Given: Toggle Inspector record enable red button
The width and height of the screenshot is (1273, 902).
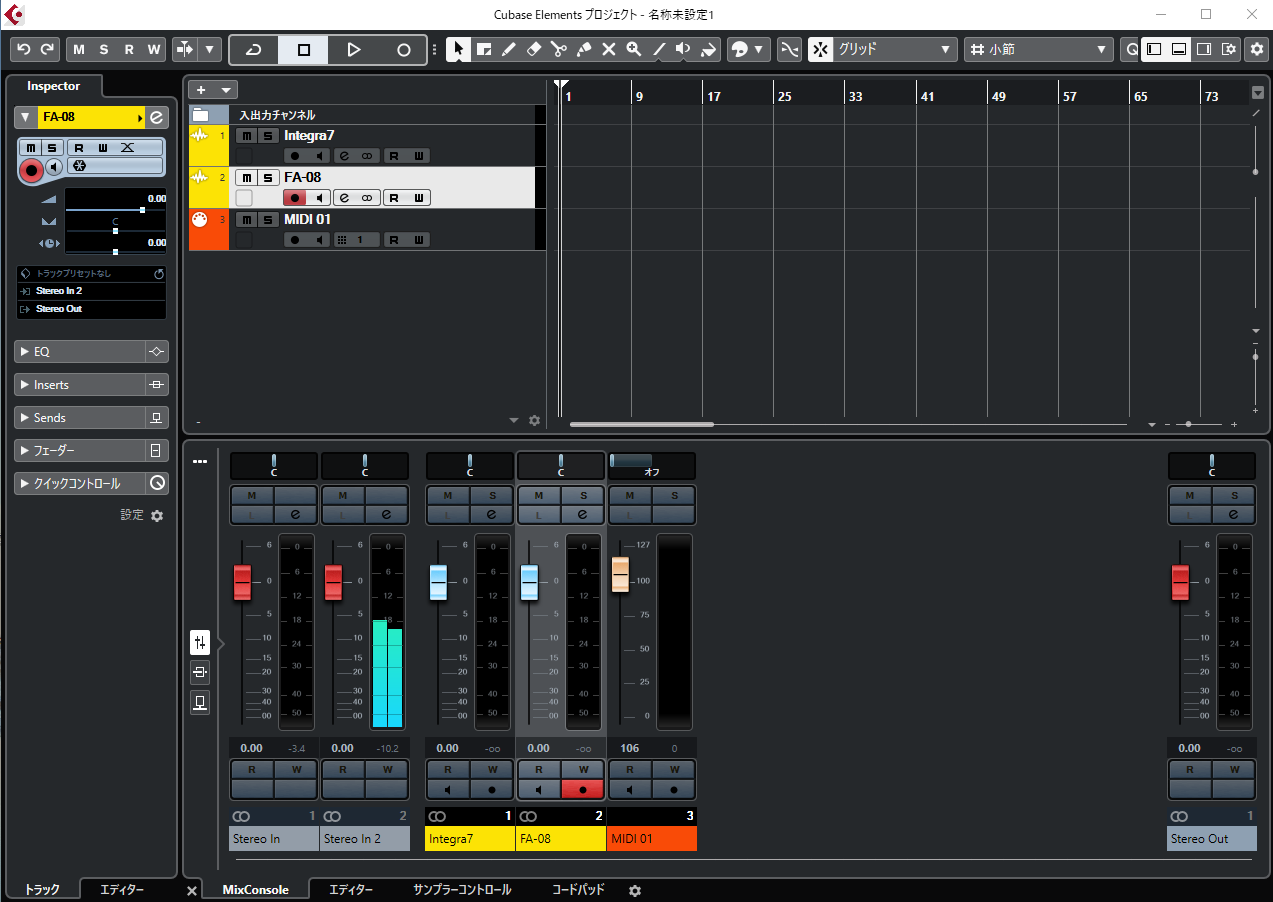Looking at the screenshot, I should [x=31, y=171].
